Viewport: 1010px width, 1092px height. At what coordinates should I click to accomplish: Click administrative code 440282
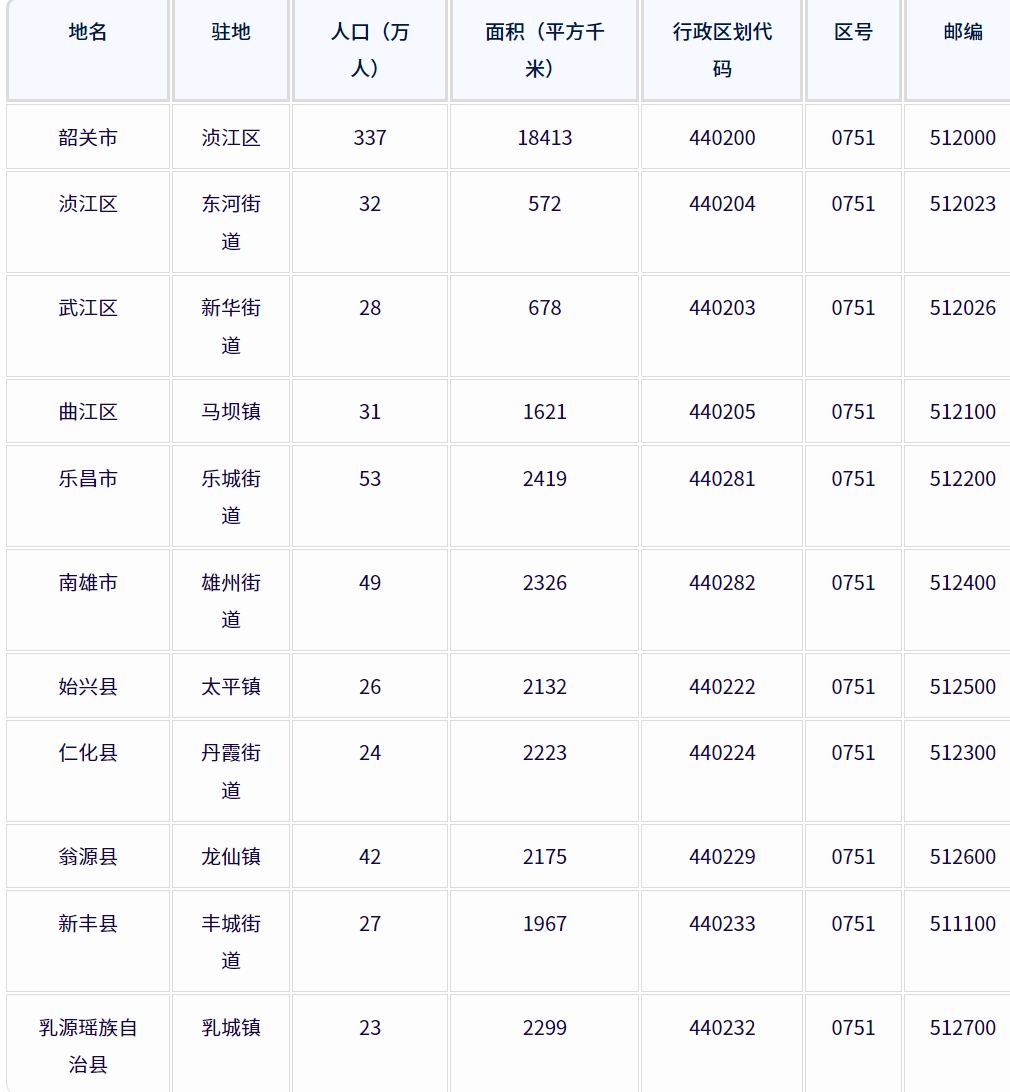click(x=722, y=582)
